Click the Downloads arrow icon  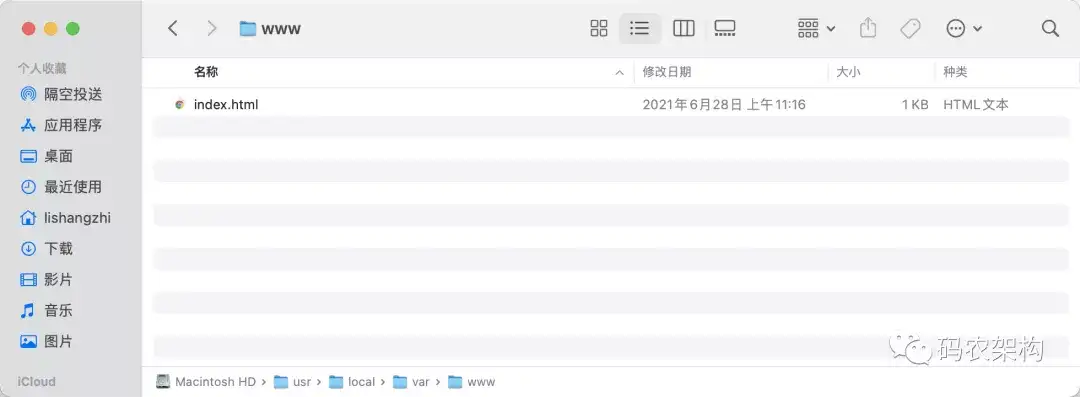(x=28, y=249)
